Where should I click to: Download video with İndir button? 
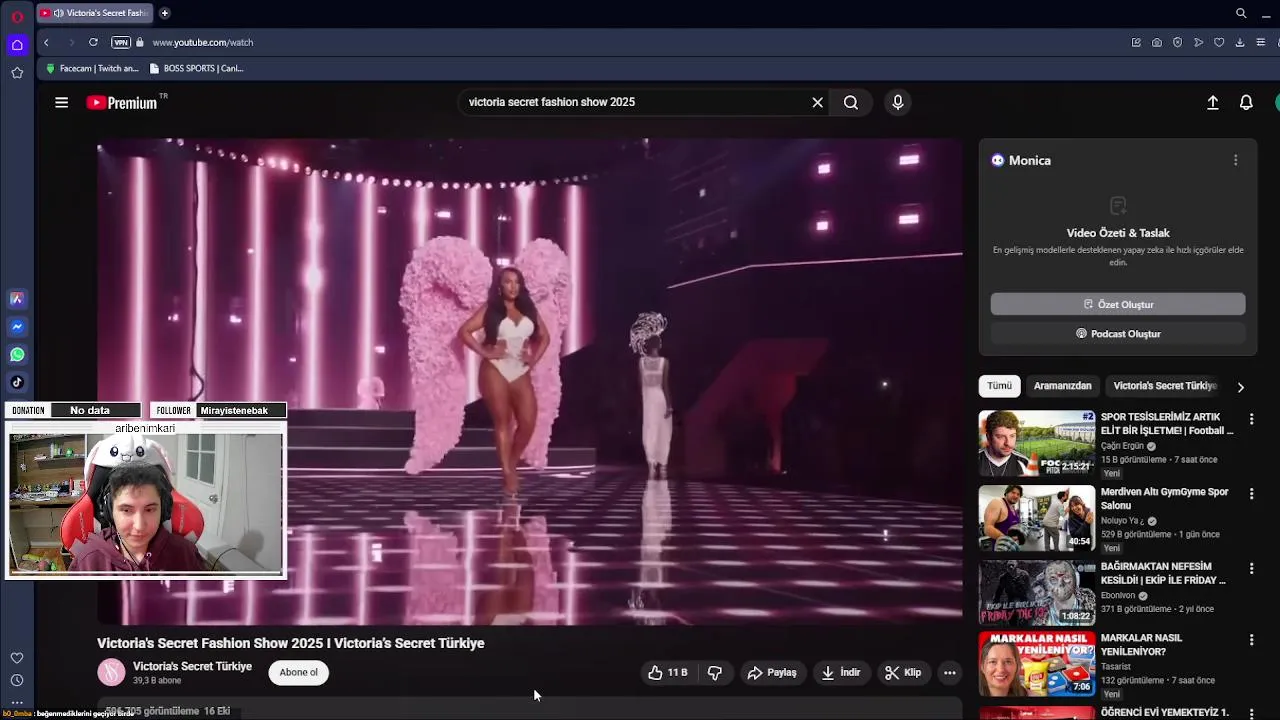pos(841,673)
